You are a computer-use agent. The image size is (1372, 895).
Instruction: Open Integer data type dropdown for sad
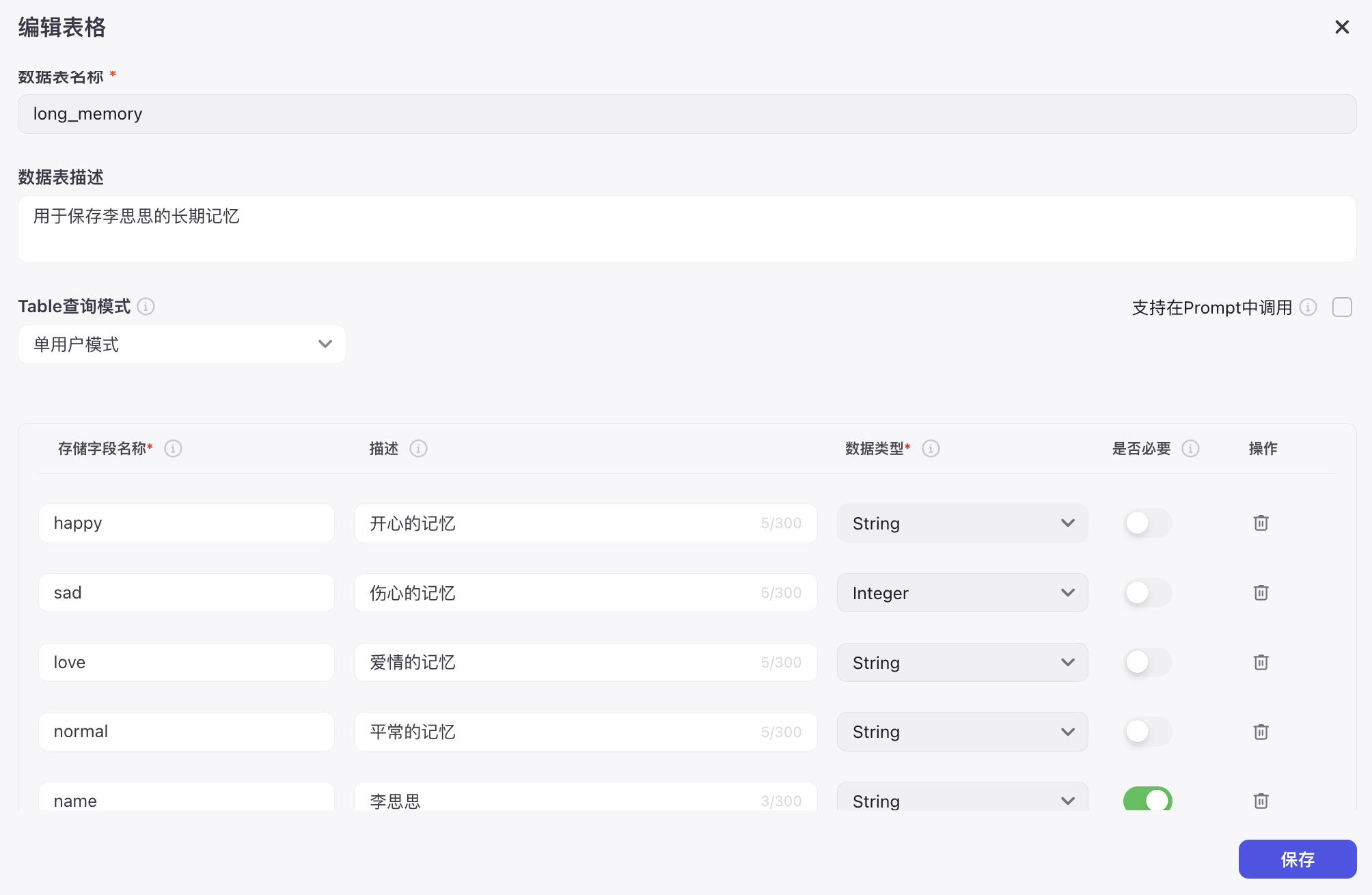pyautogui.click(x=963, y=593)
